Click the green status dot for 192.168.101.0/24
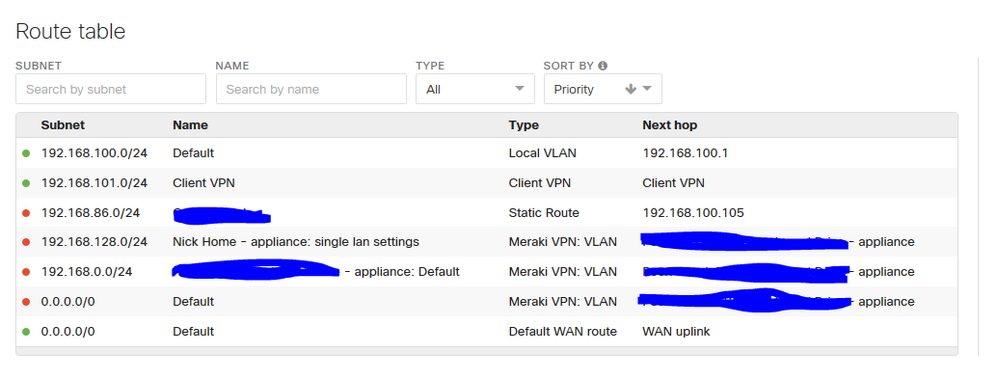Viewport: 998px width, 381px height. (26, 183)
